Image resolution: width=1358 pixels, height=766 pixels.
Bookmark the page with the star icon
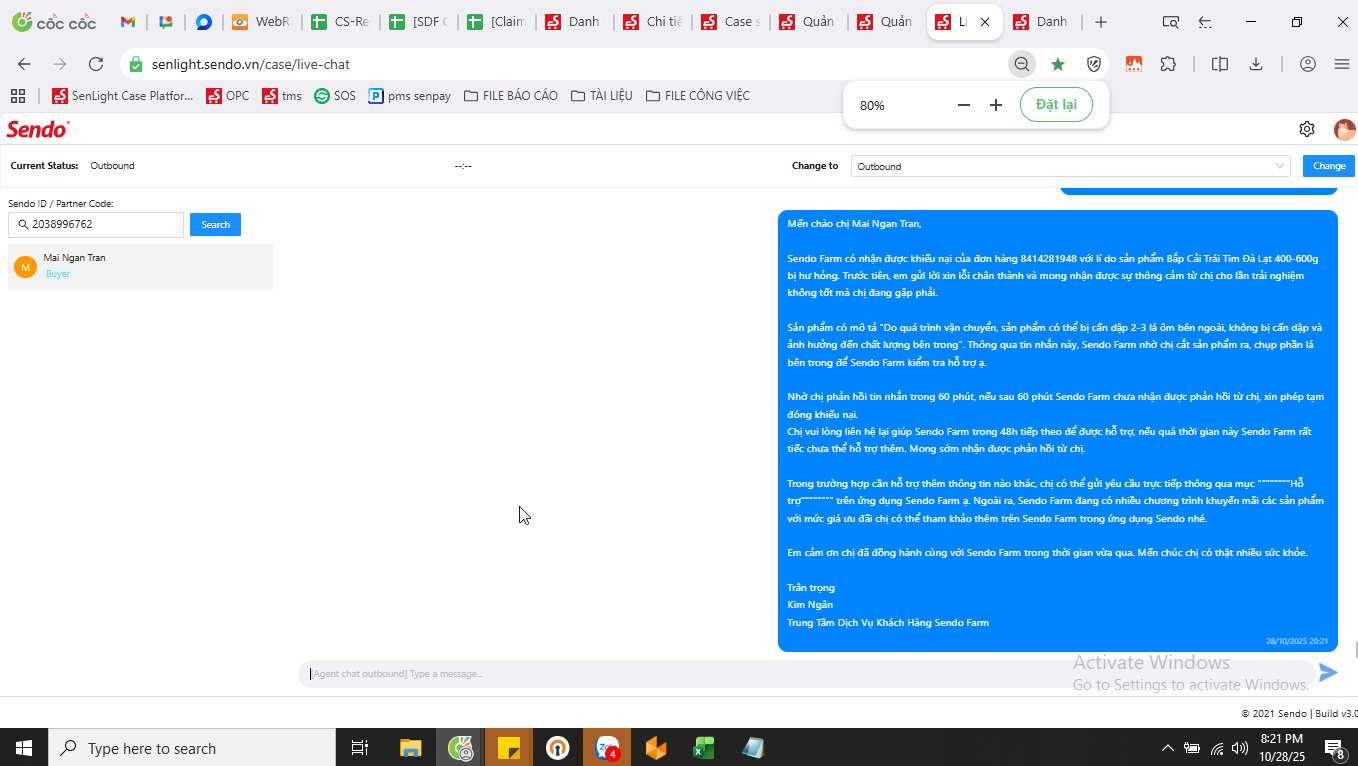click(1058, 64)
